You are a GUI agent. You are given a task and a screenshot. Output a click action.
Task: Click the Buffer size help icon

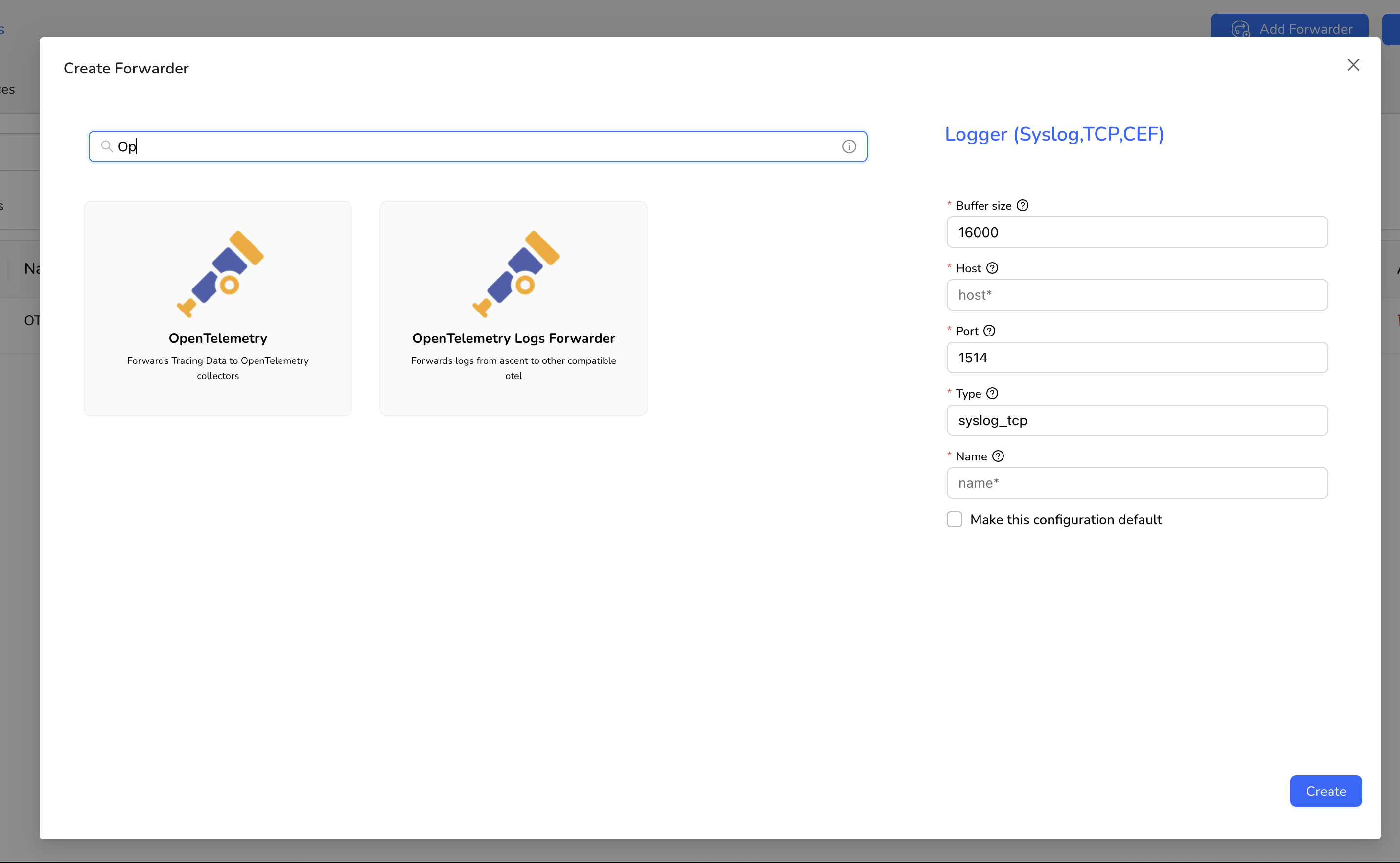tap(1023, 206)
